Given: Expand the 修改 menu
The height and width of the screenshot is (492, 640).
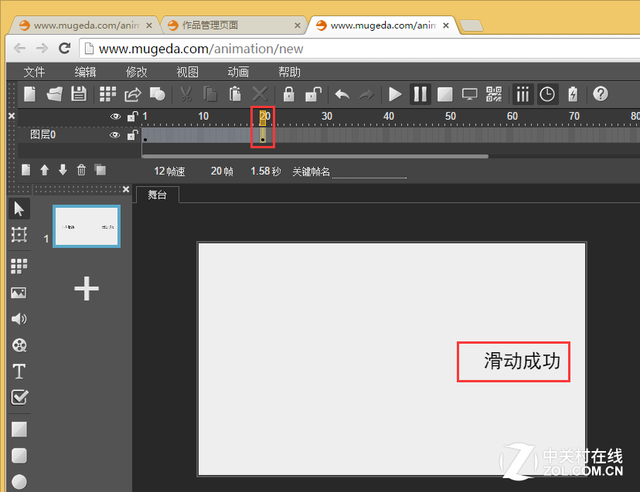Looking at the screenshot, I should [x=136, y=72].
